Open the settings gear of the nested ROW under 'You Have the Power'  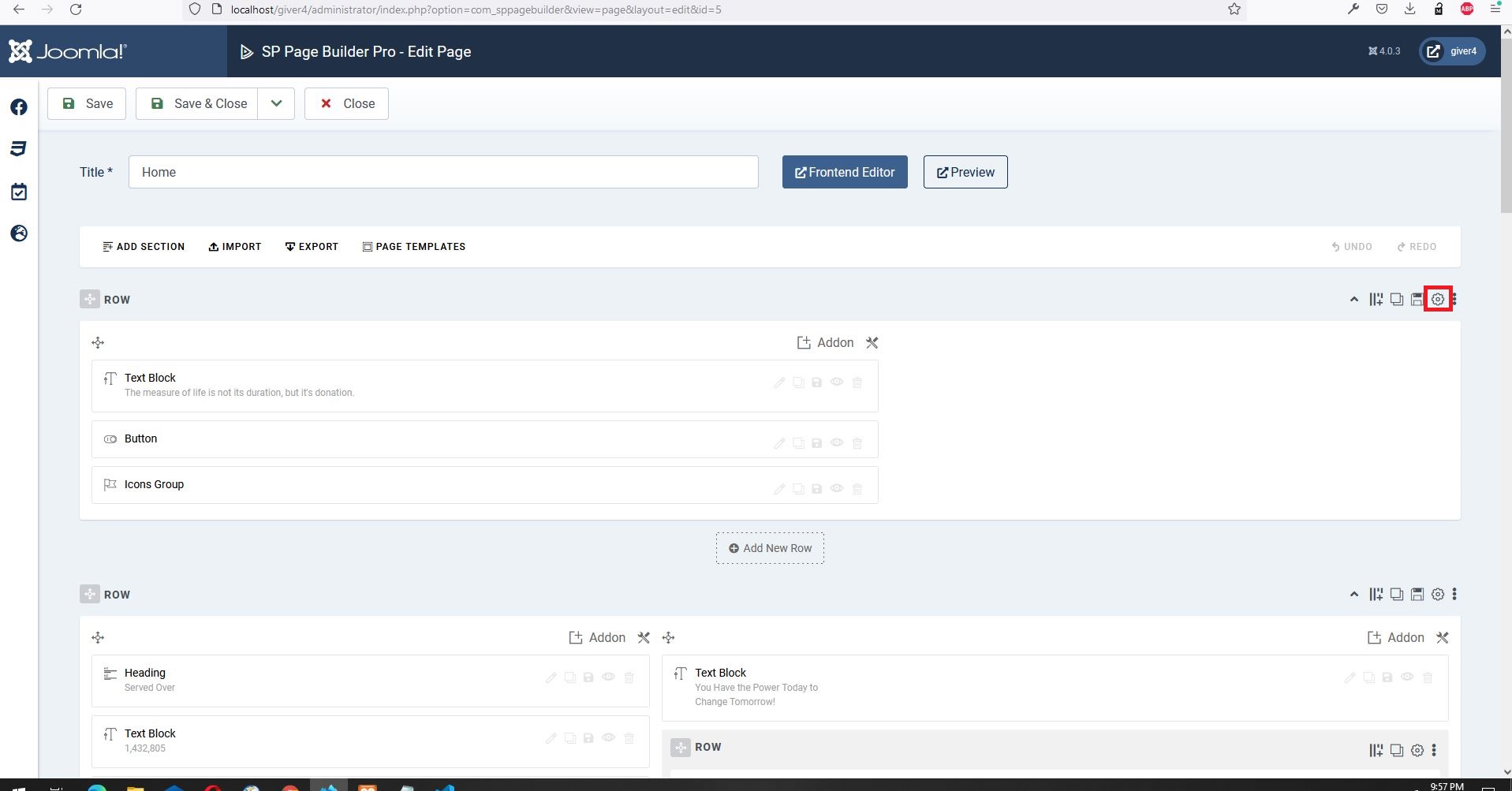(1417, 751)
